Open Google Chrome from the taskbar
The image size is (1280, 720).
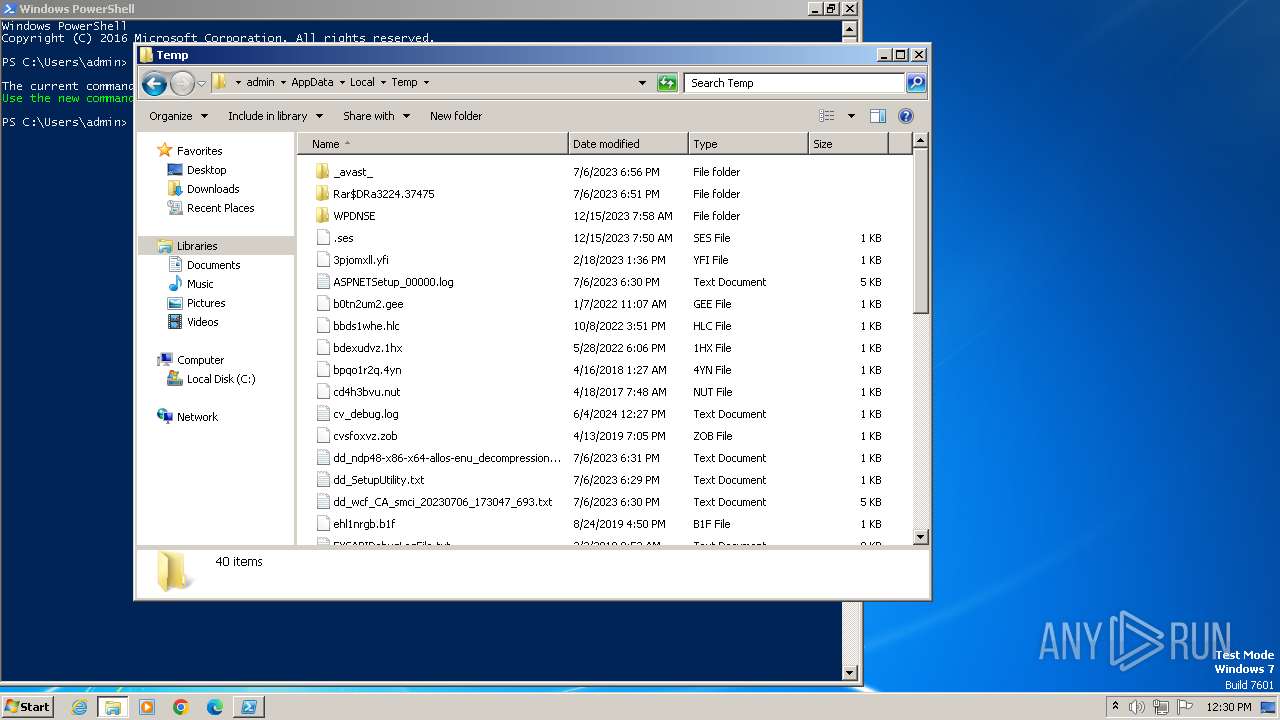[181, 707]
